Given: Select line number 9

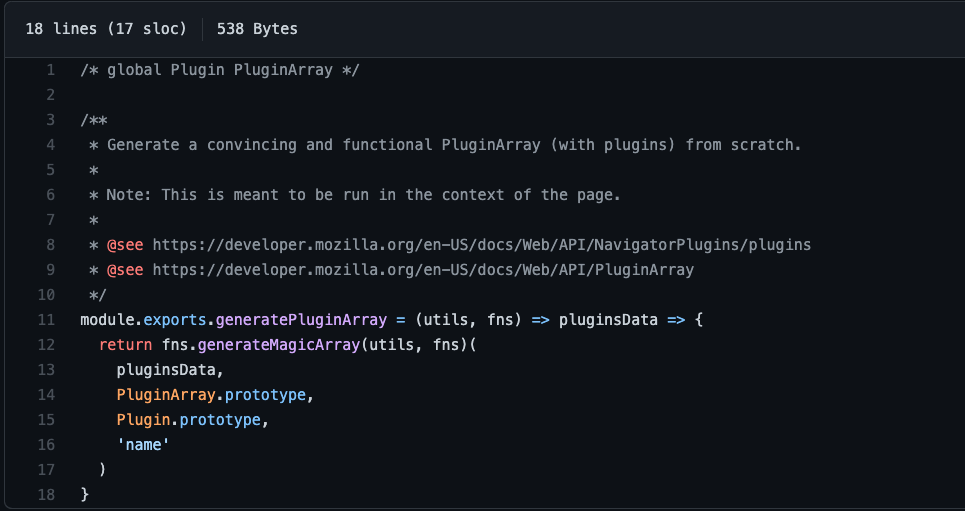Looking at the screenshot, I should coord(50,270).
